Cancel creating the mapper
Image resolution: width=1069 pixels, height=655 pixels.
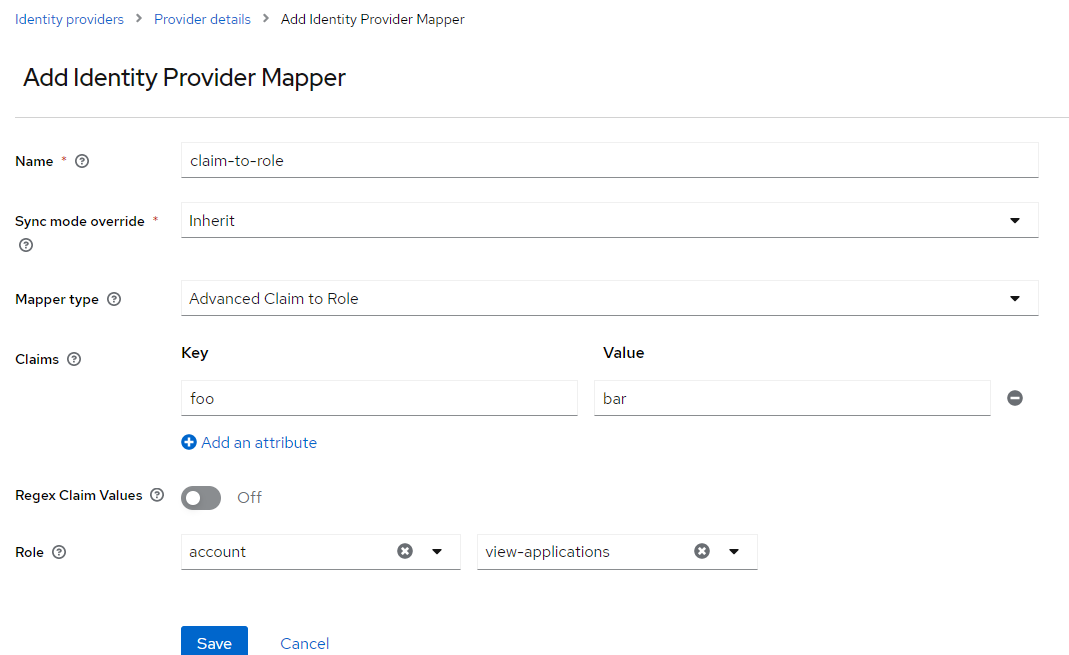click(304, 643)
